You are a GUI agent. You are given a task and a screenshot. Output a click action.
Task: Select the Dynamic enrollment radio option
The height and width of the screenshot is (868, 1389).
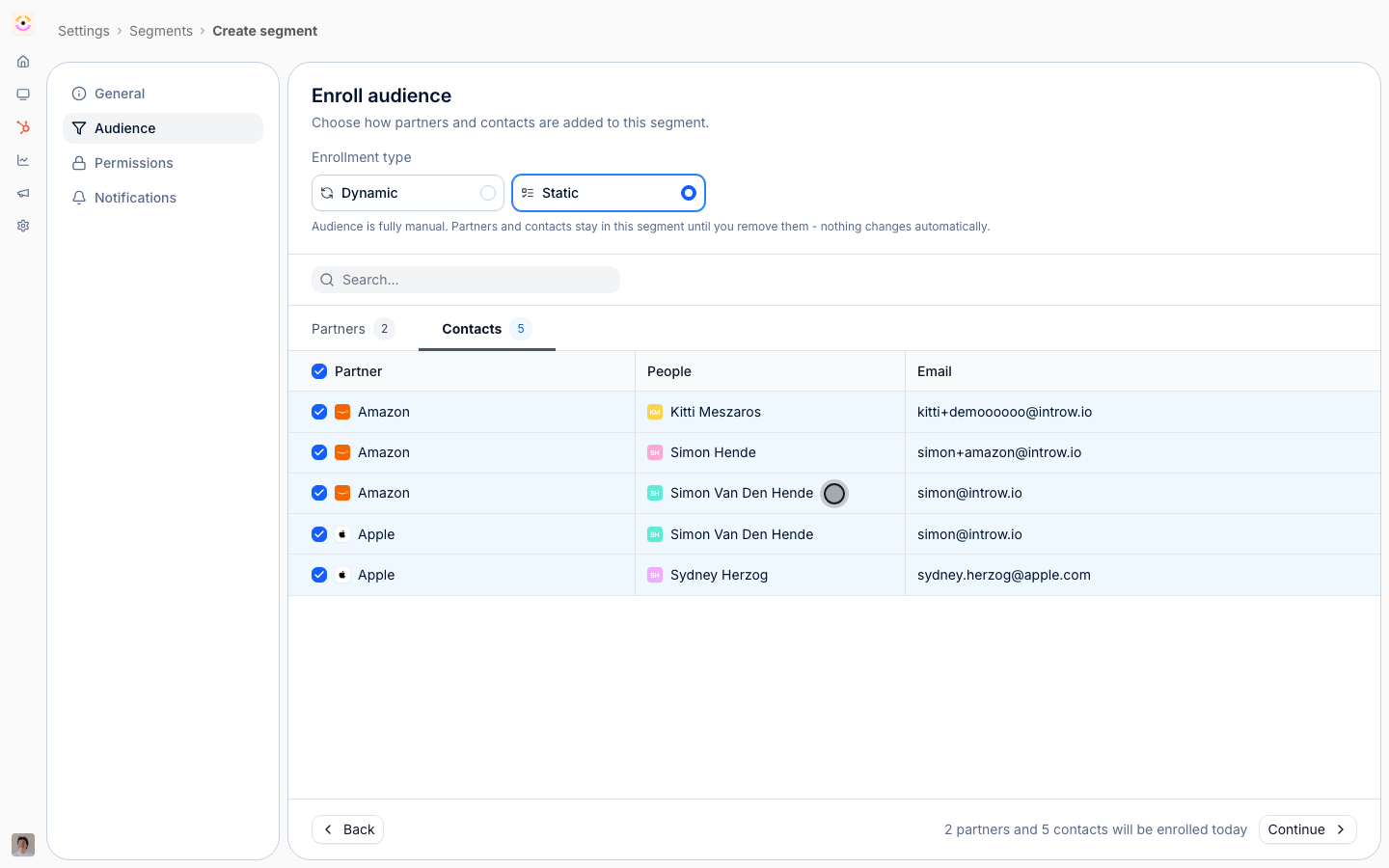(408, 193)
